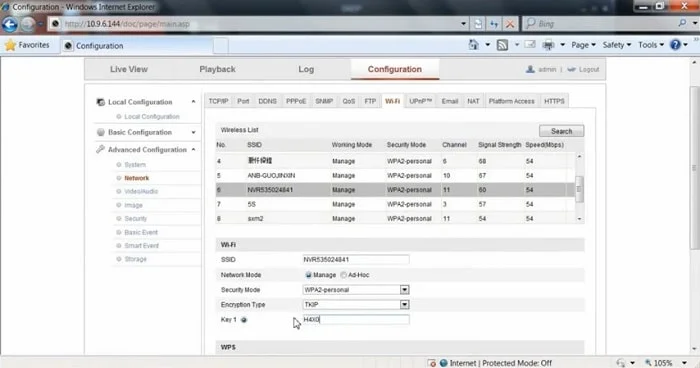700x368 pixels.
Task: Open the Platform Access tab
Action: coord(511,101)
